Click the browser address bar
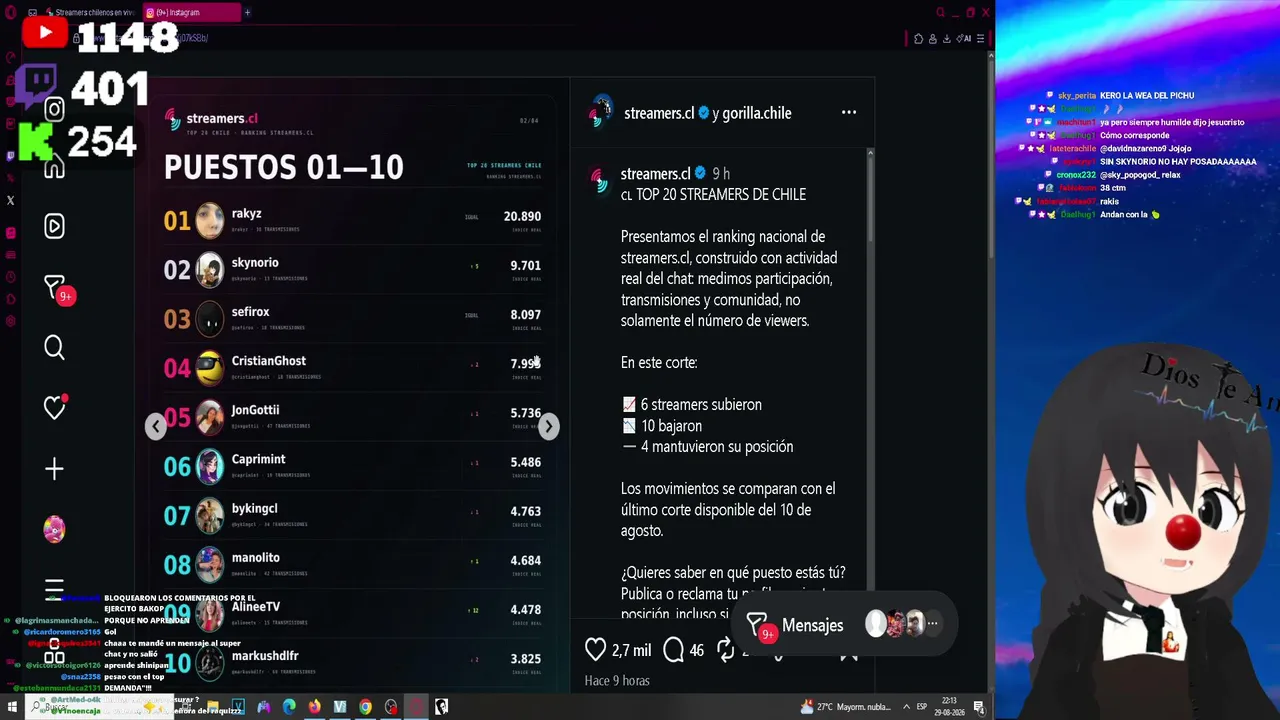 tap(480, 38)
